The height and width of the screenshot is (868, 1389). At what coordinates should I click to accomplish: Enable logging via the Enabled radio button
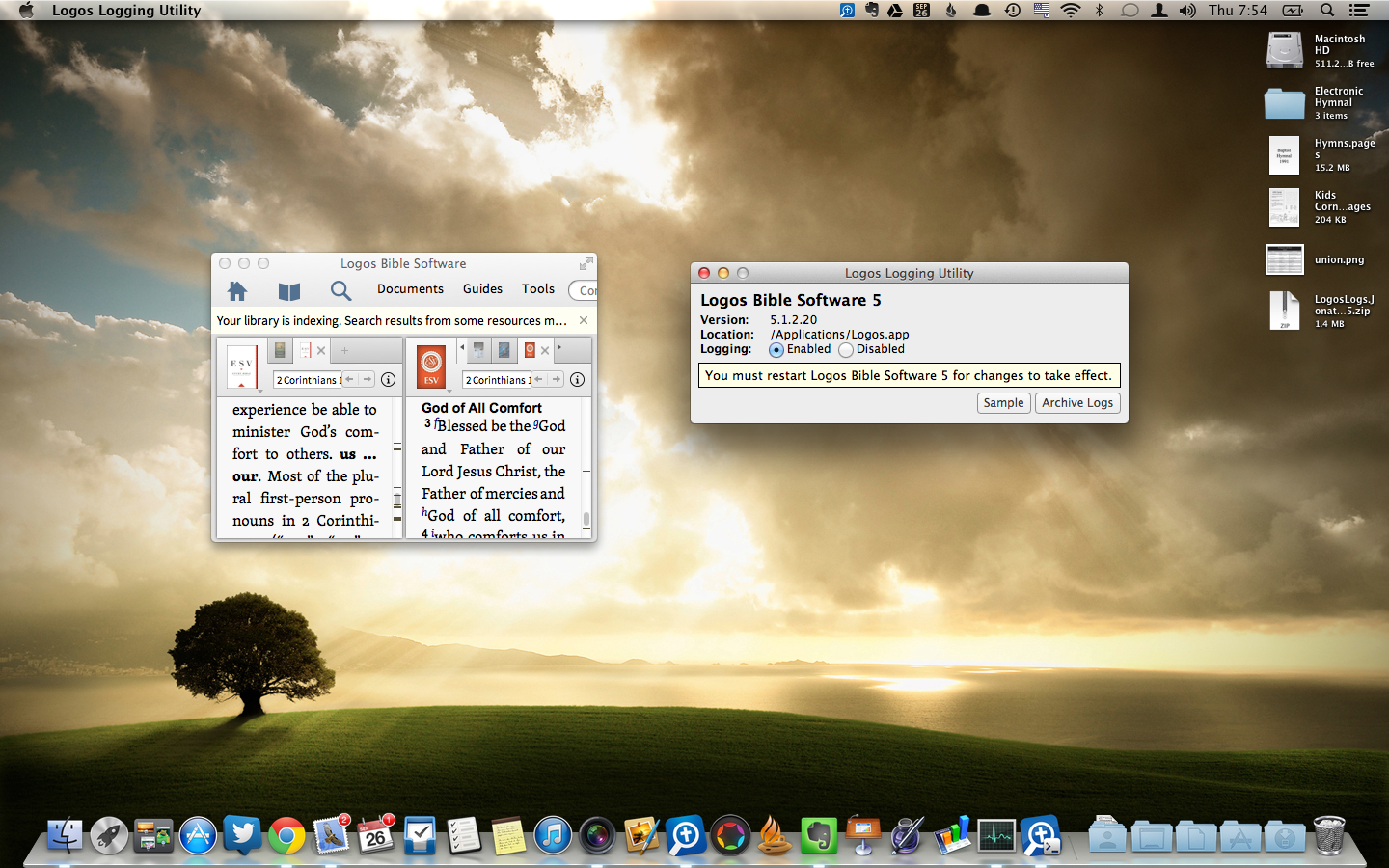pyautogui.click(x=776, y=349)
